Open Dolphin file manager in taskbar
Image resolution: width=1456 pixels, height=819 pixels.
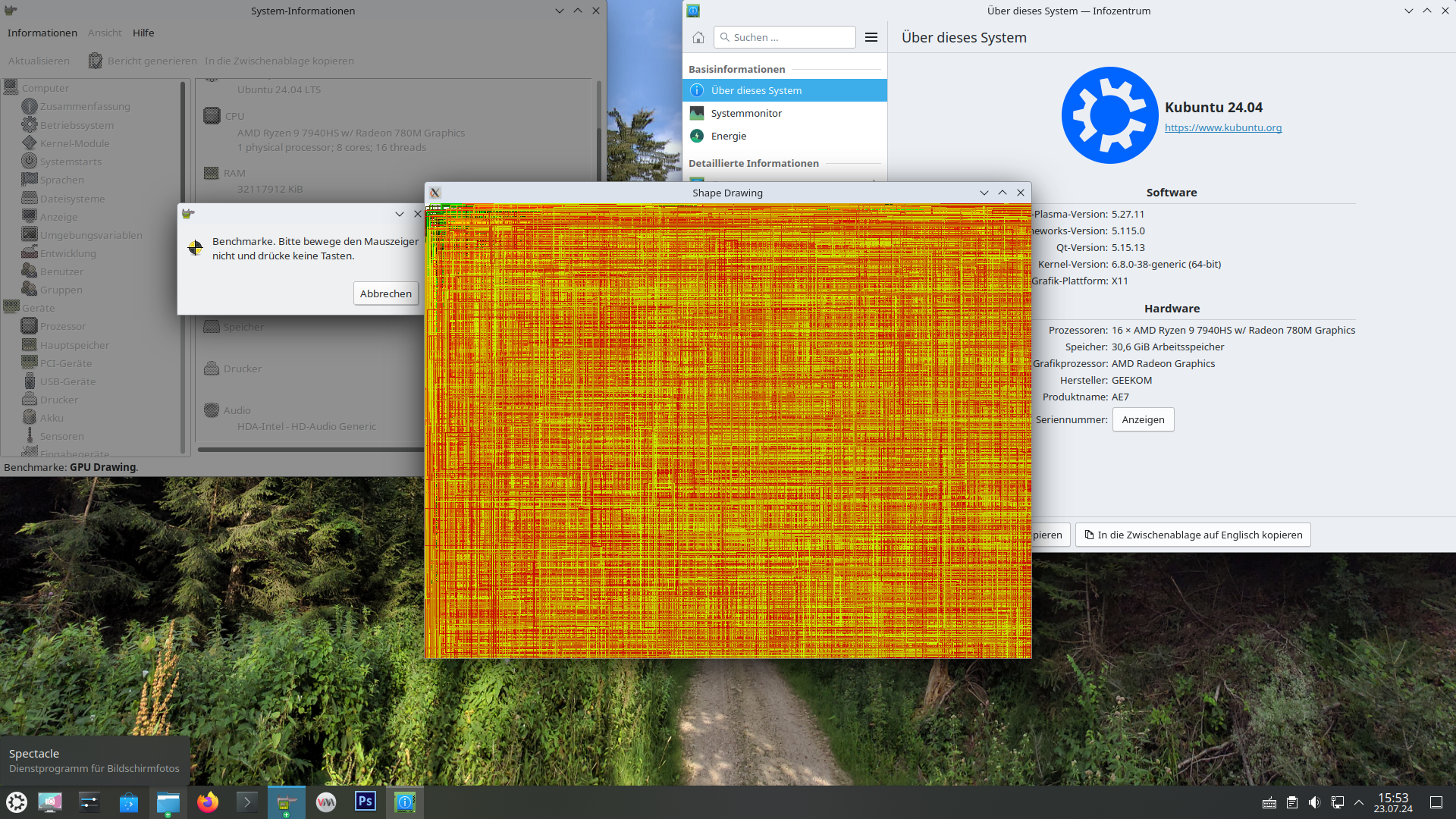[168, 802]
